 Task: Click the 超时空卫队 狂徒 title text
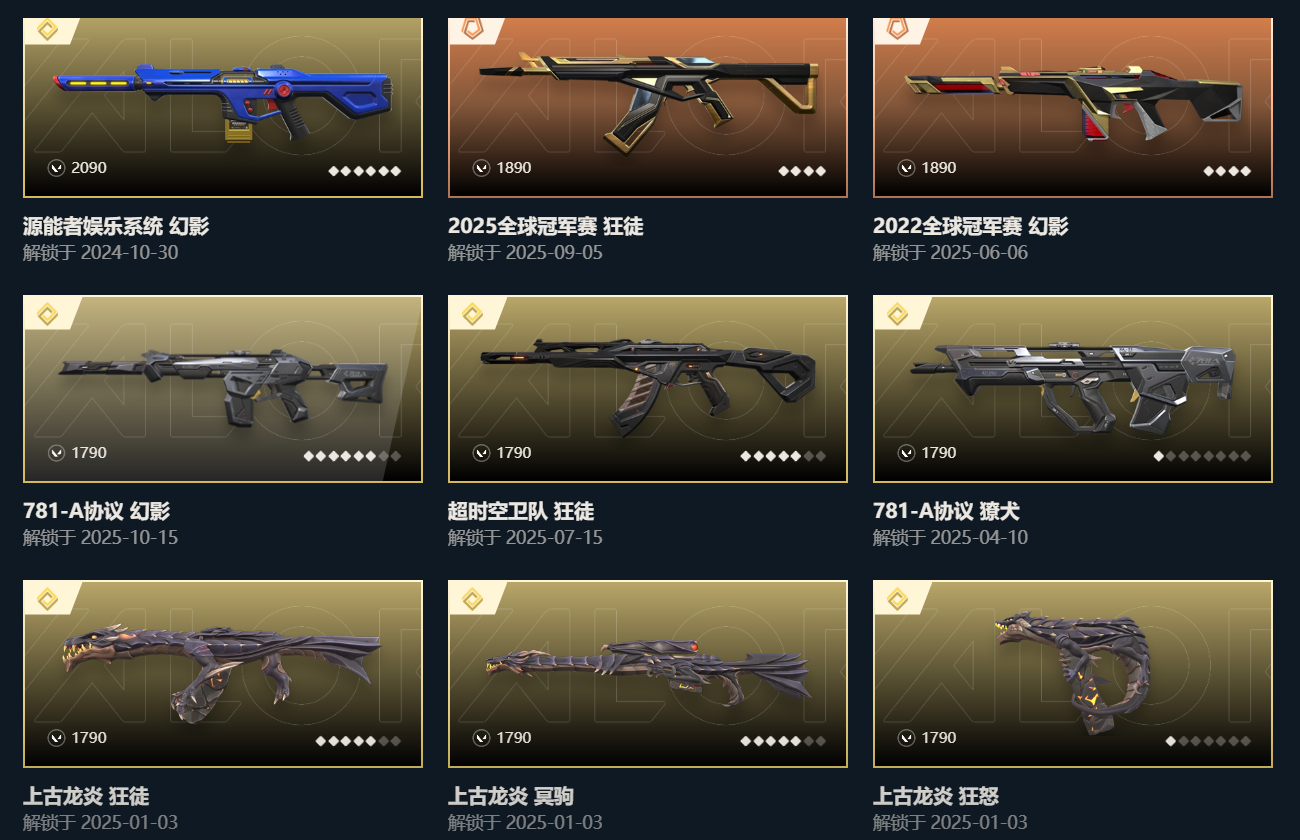click(x=521, y=511)
